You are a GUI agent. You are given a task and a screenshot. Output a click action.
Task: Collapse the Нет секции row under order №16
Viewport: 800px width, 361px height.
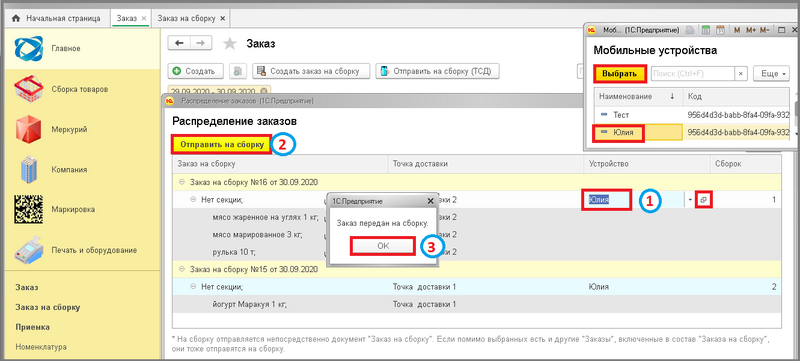point(193,200)
